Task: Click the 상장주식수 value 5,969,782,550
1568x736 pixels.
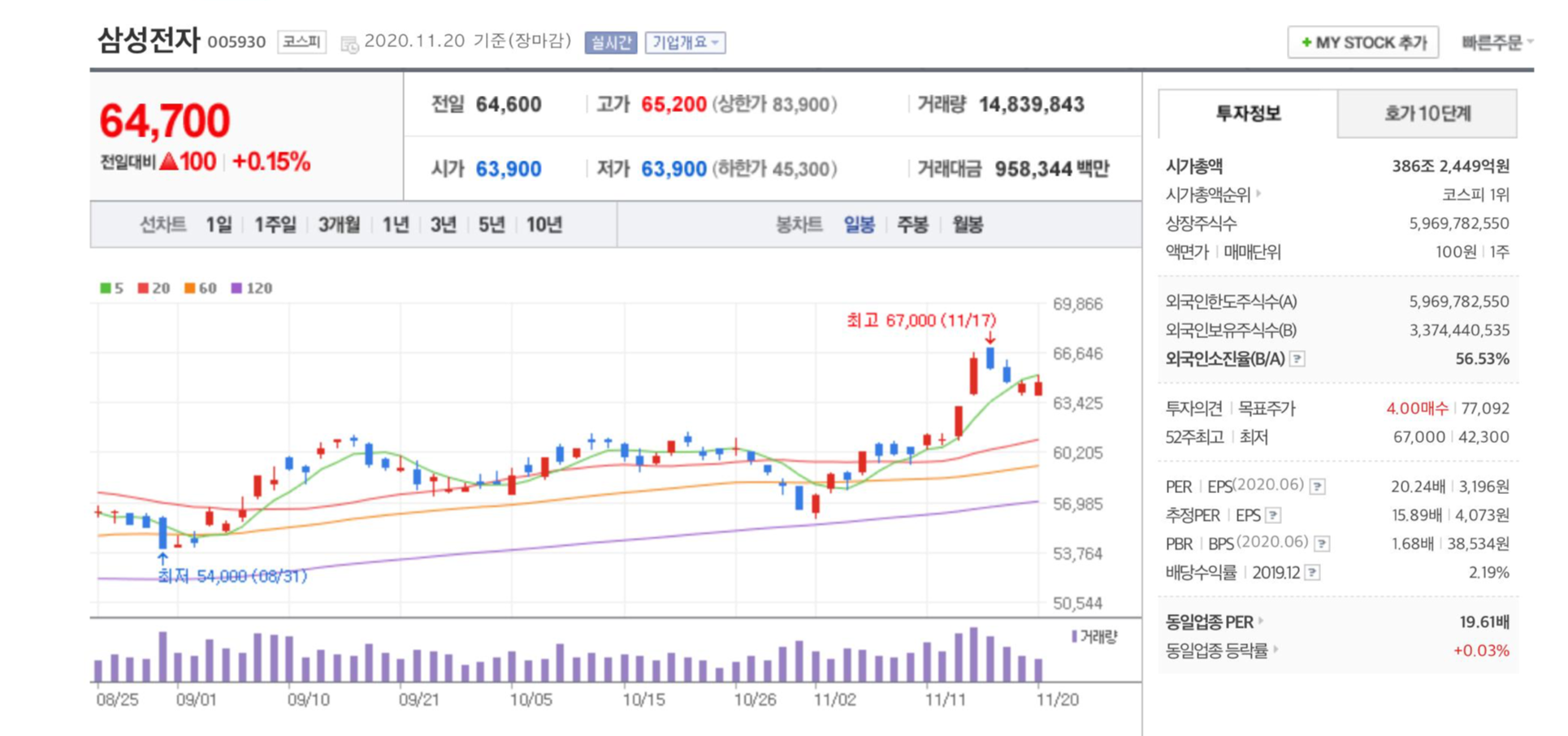Action: [x=1458, y=223]
